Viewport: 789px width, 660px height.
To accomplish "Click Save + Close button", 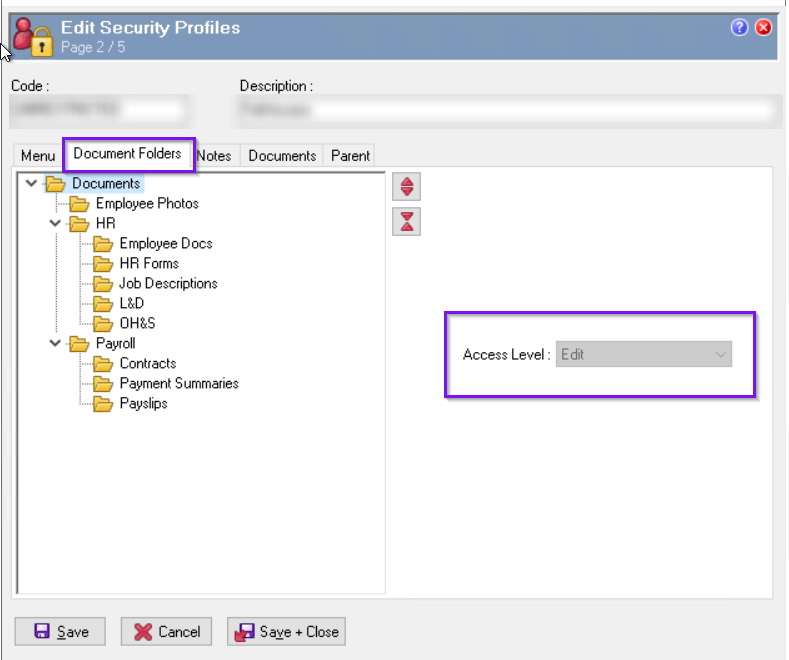I will tap(286, 632).
